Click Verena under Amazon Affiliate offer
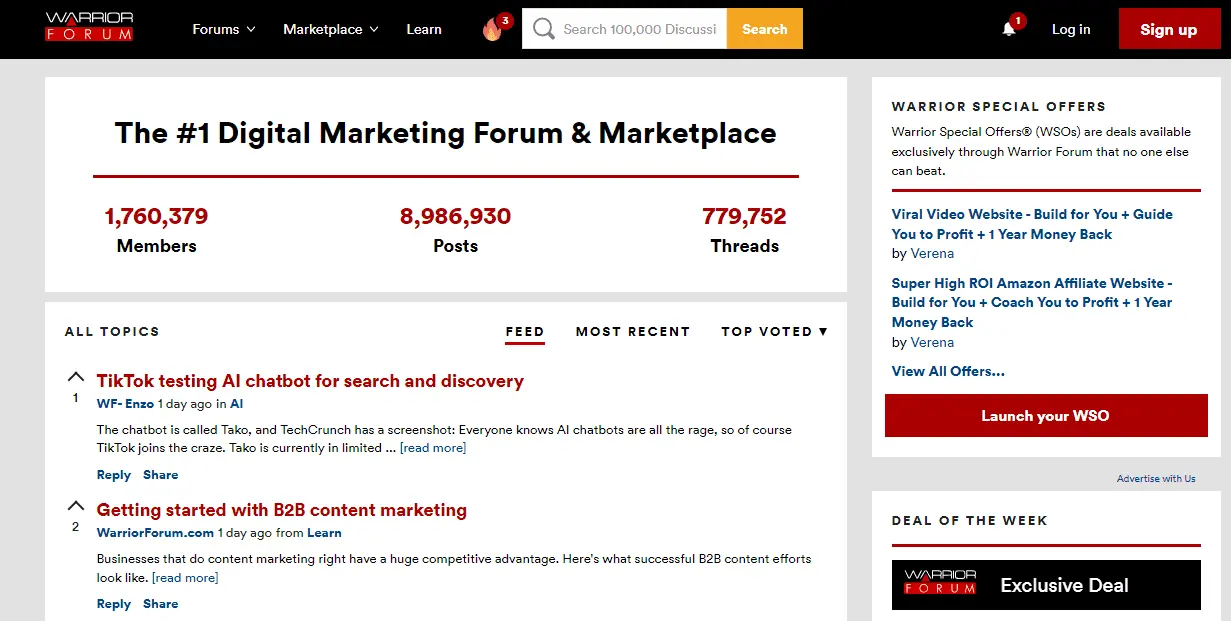 pos(932,342)
